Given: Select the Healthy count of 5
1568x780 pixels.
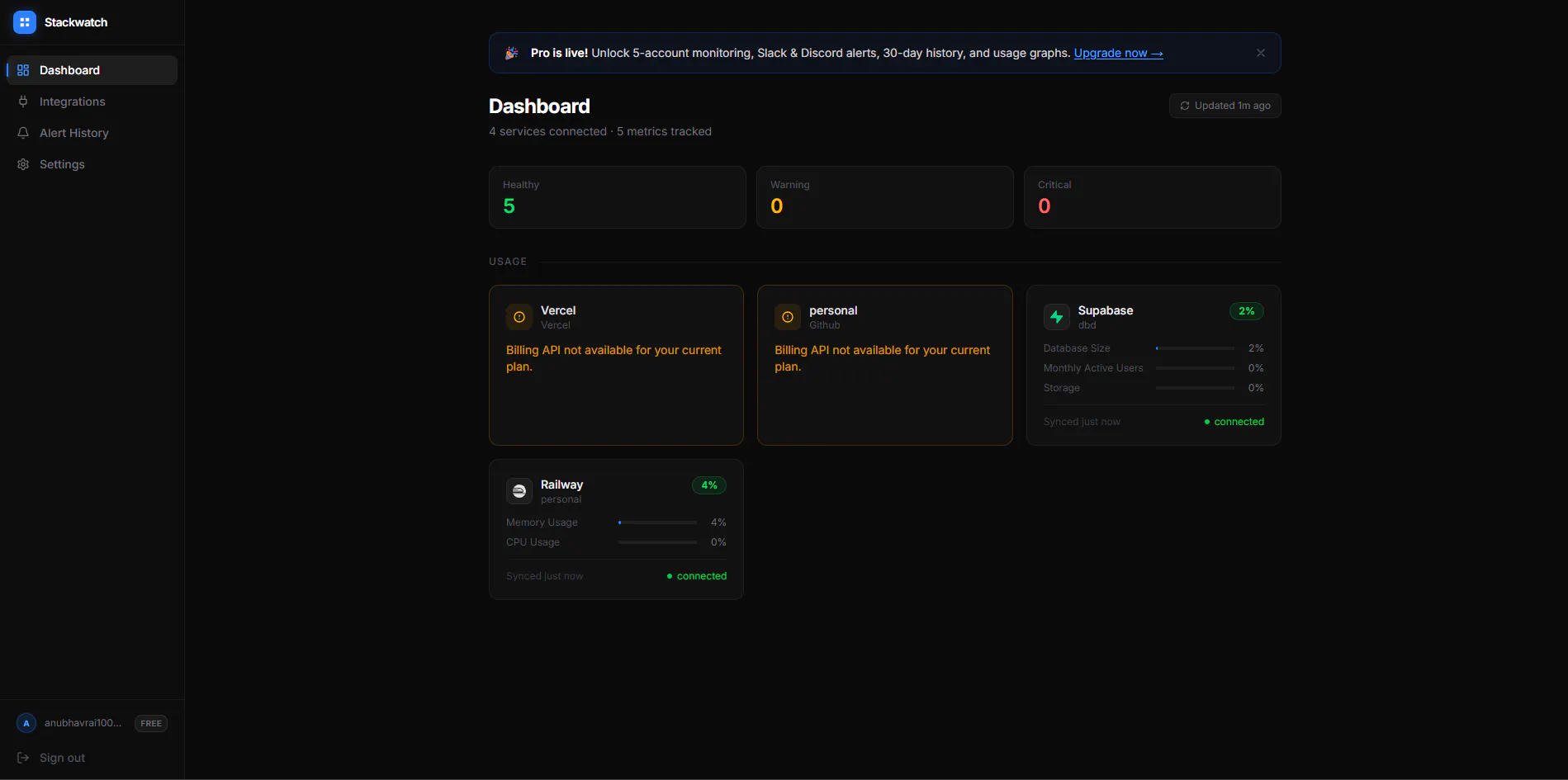Looking at the screenshot, I should (509, 206).
